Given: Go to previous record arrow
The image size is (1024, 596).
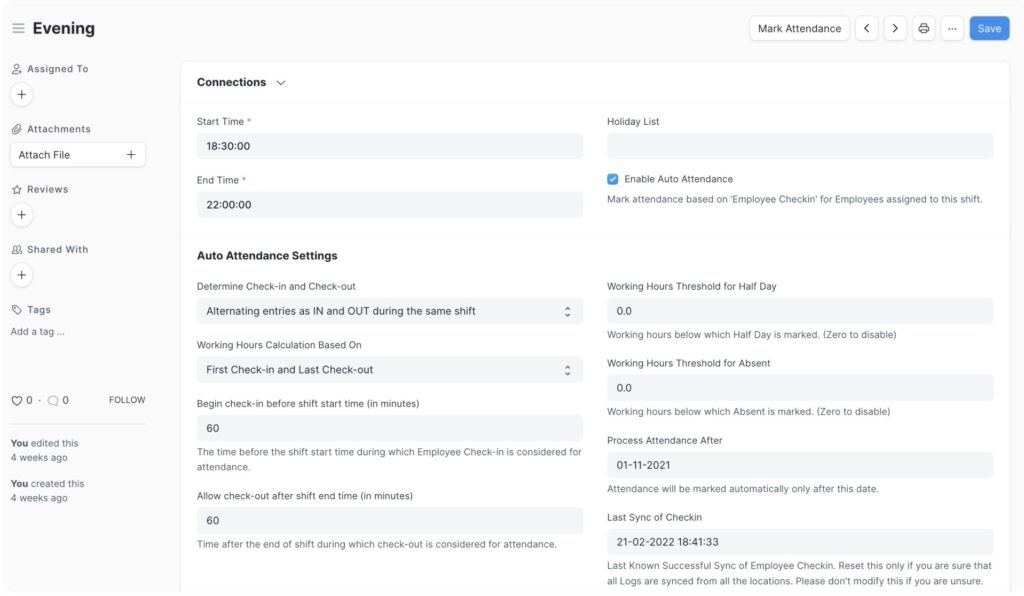Looking at the screenshot, I should (867, 28).
